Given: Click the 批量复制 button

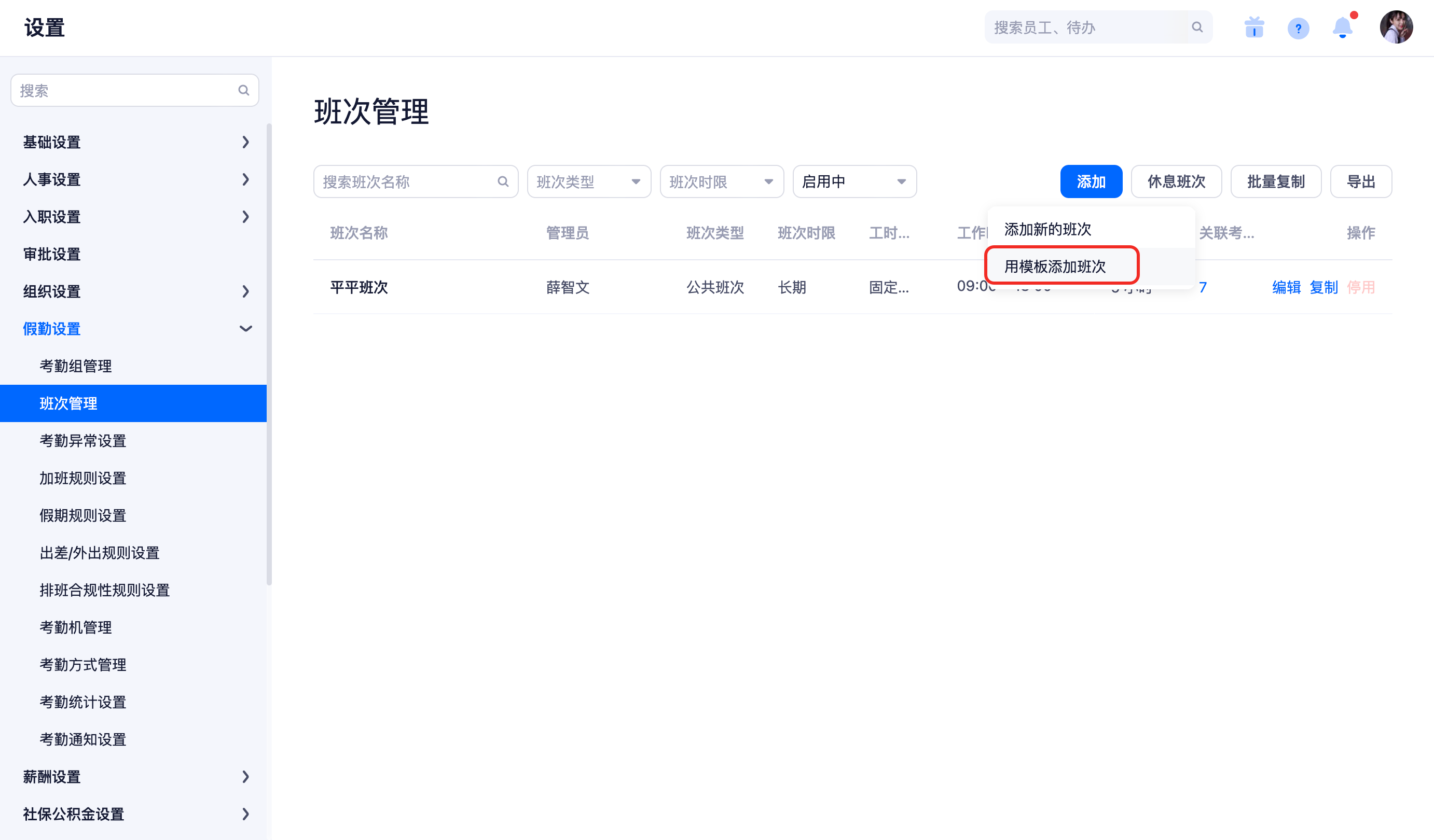Looking at the screenshot, I should click(1275, 182).
